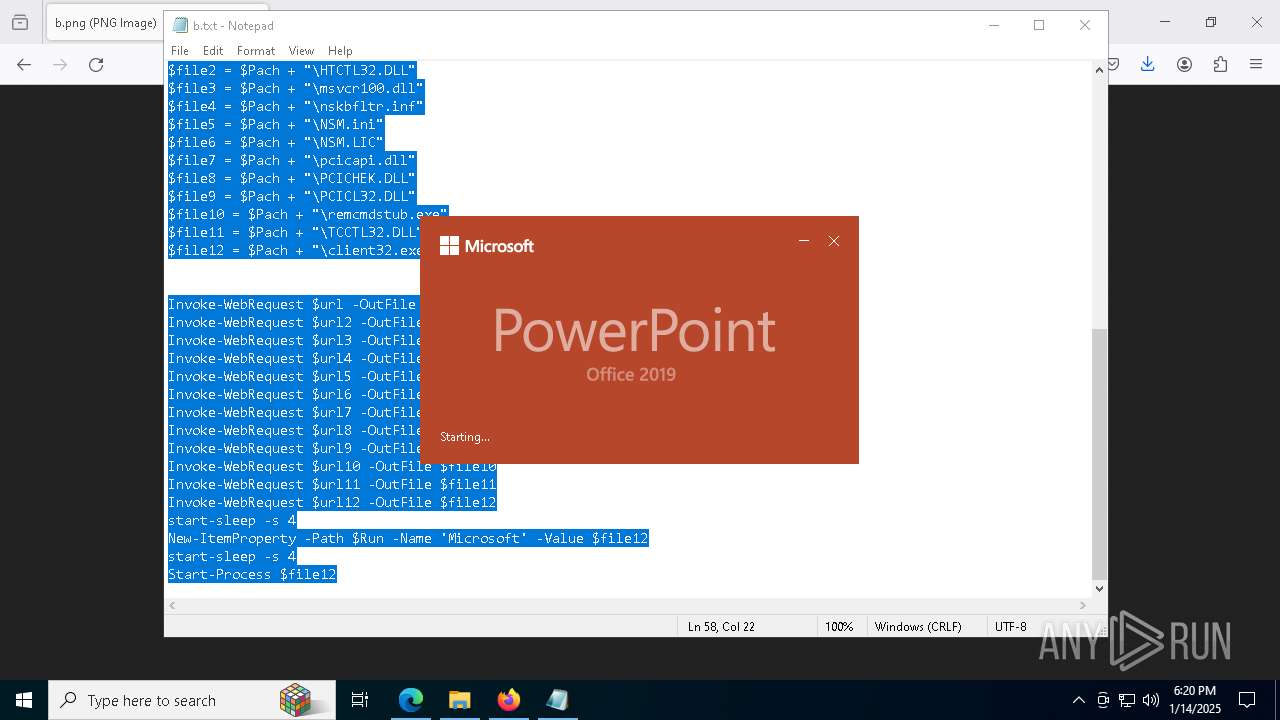Go forward in the browser

coord(60,64)
